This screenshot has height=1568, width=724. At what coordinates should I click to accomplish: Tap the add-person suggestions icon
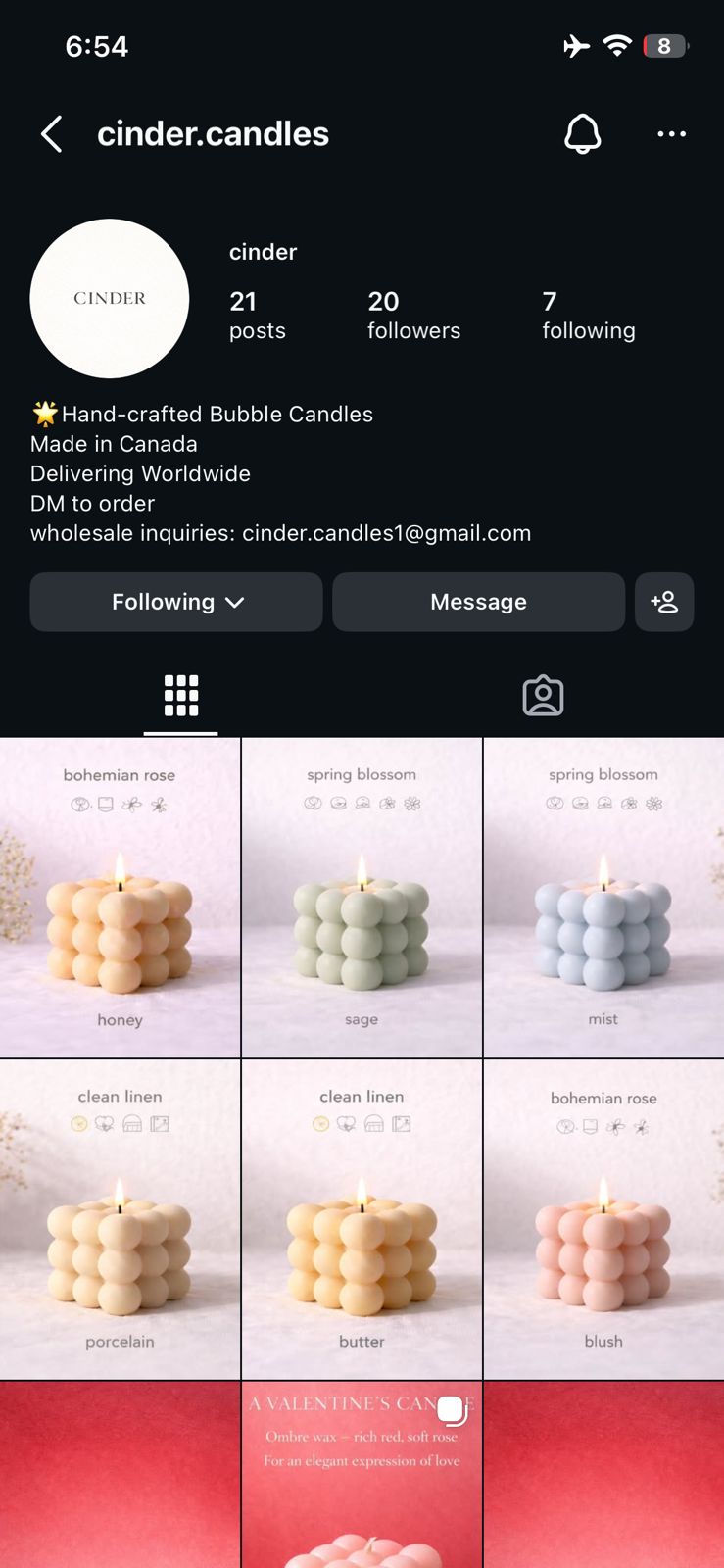[x=664, y=602]
